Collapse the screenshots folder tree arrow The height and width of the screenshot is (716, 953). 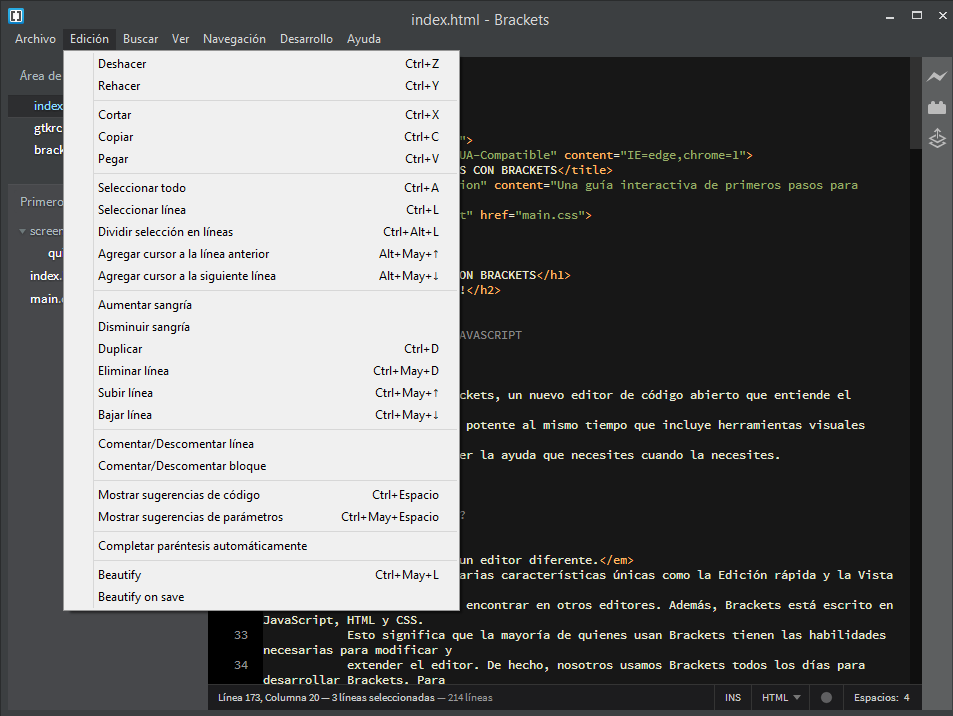[x=22, y=231]
